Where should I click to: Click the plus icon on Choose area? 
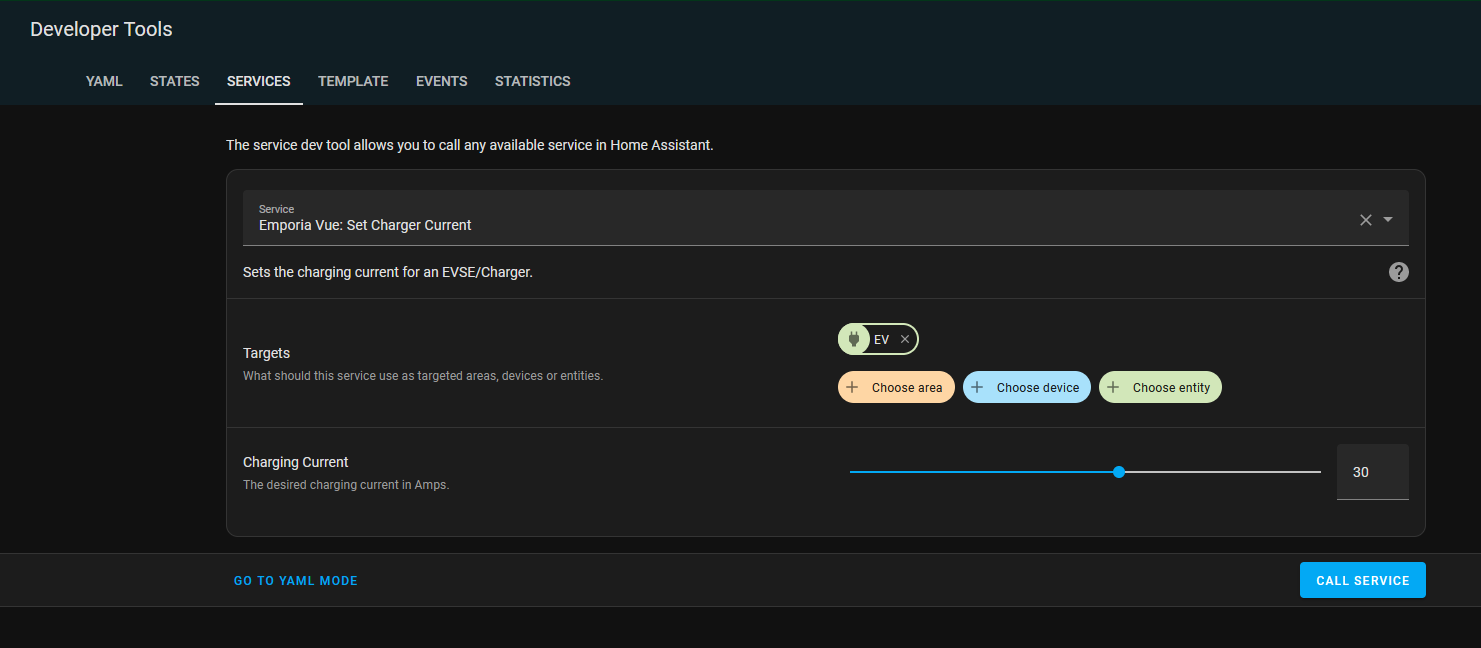[851, 387]
